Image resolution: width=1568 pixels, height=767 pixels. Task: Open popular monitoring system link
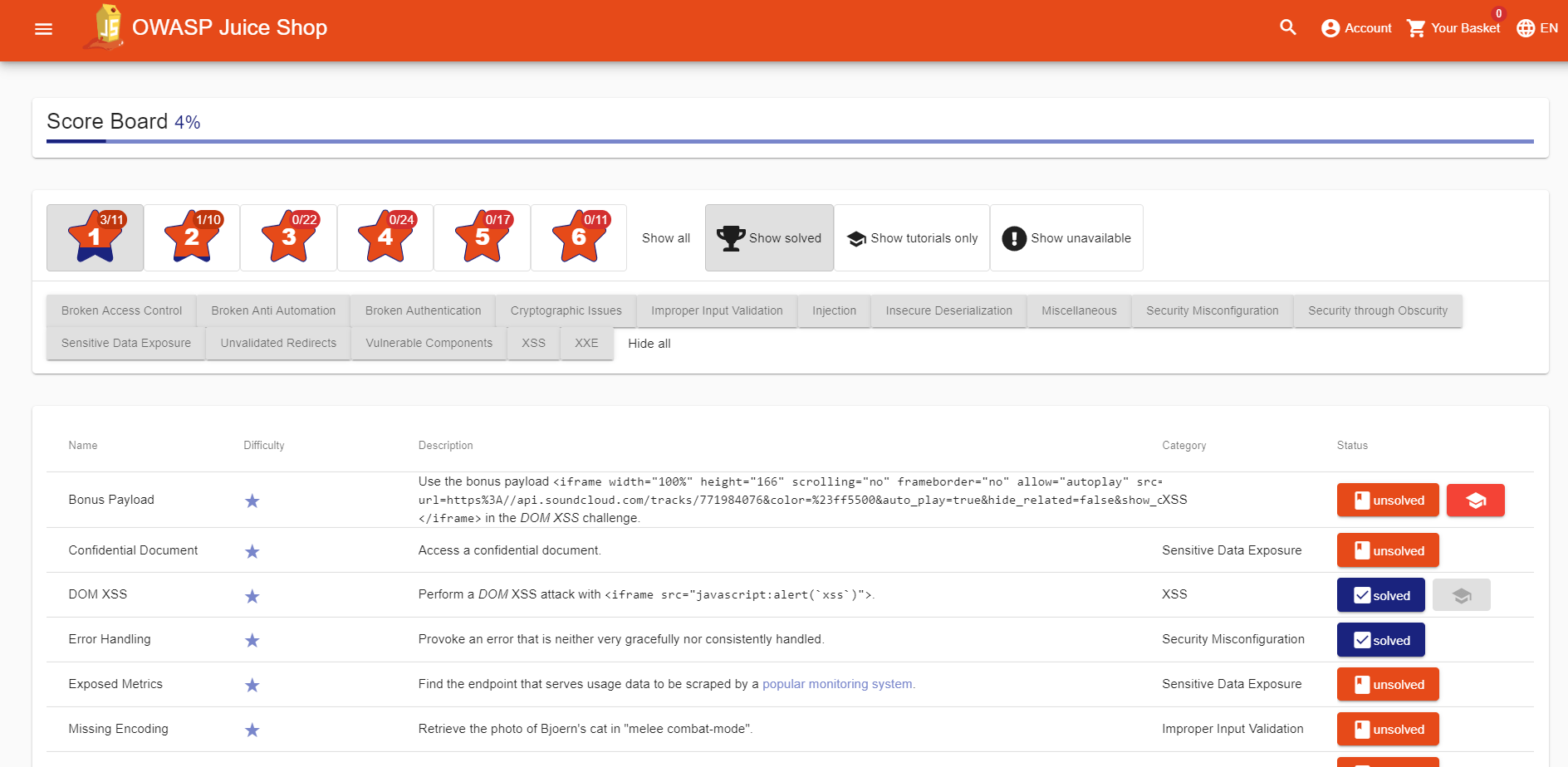[x=838, y=684]
